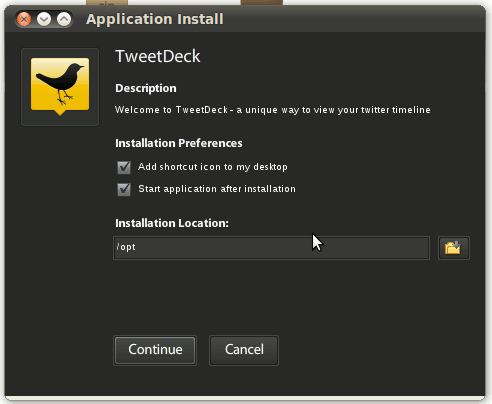This screenshot has width=492, height=404.
Task: Minimize the Application Install window
Action: point(44,19)
